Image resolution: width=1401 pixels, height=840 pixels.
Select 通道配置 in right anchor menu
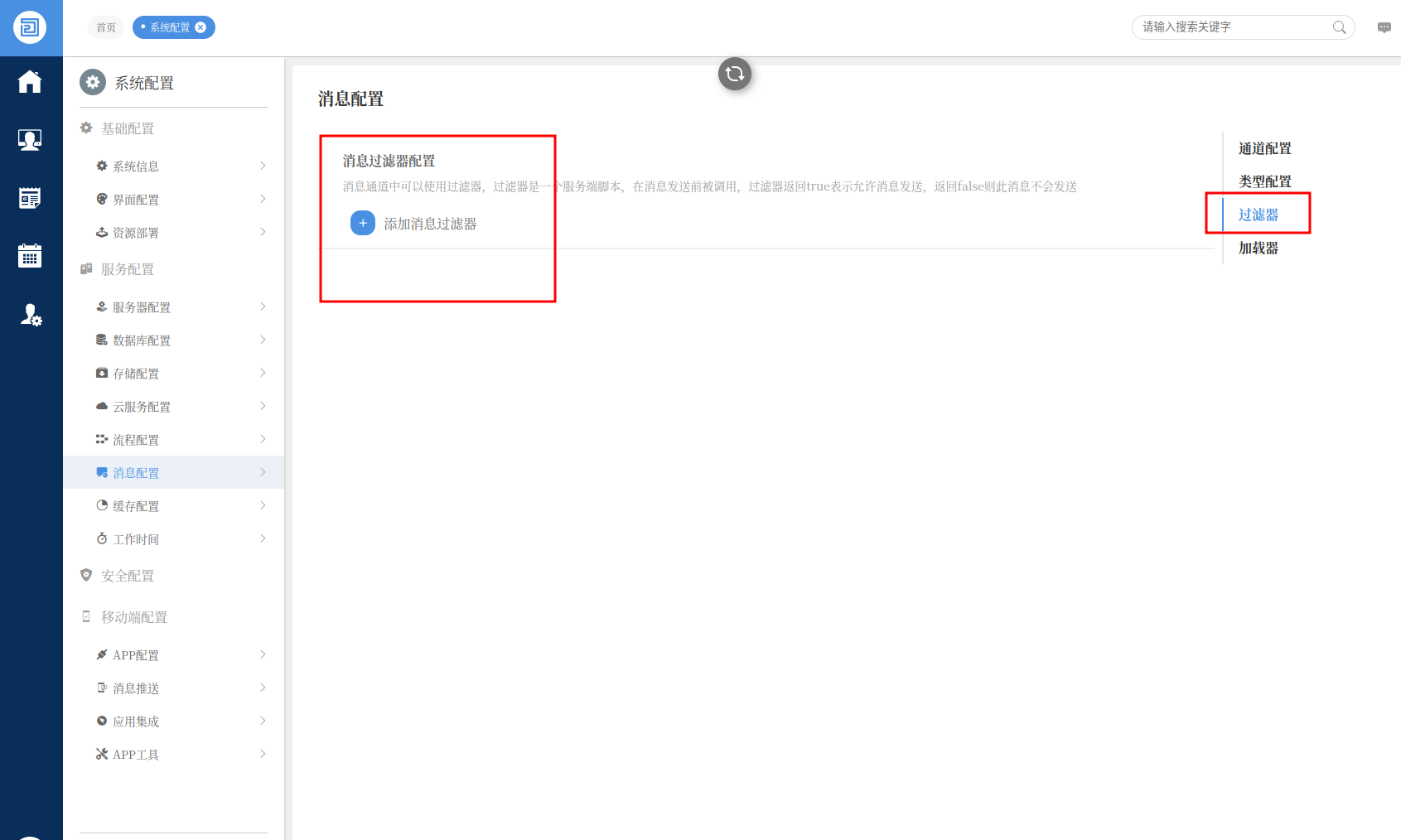tap(1264, 148)
